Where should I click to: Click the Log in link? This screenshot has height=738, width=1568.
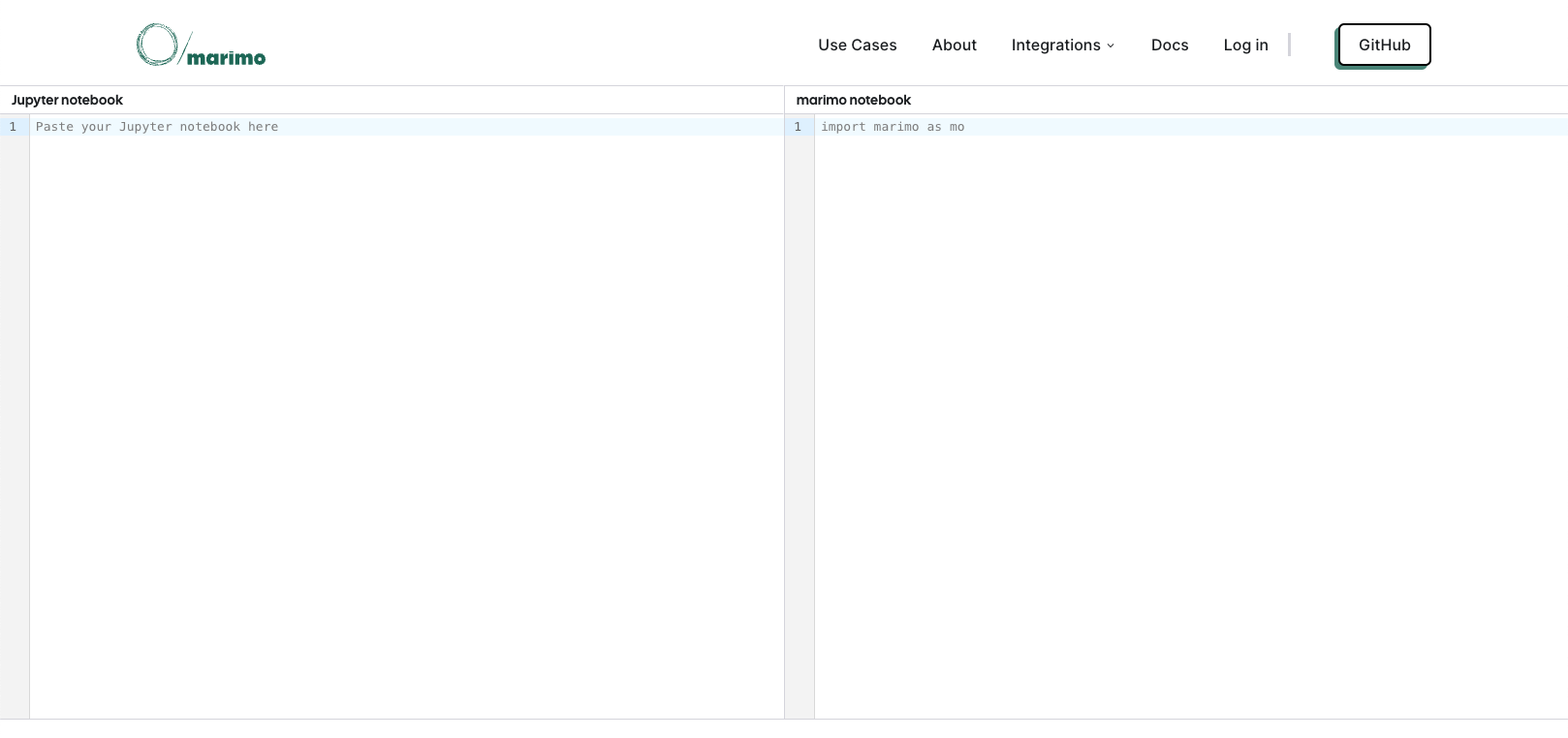click(1245, 45)
